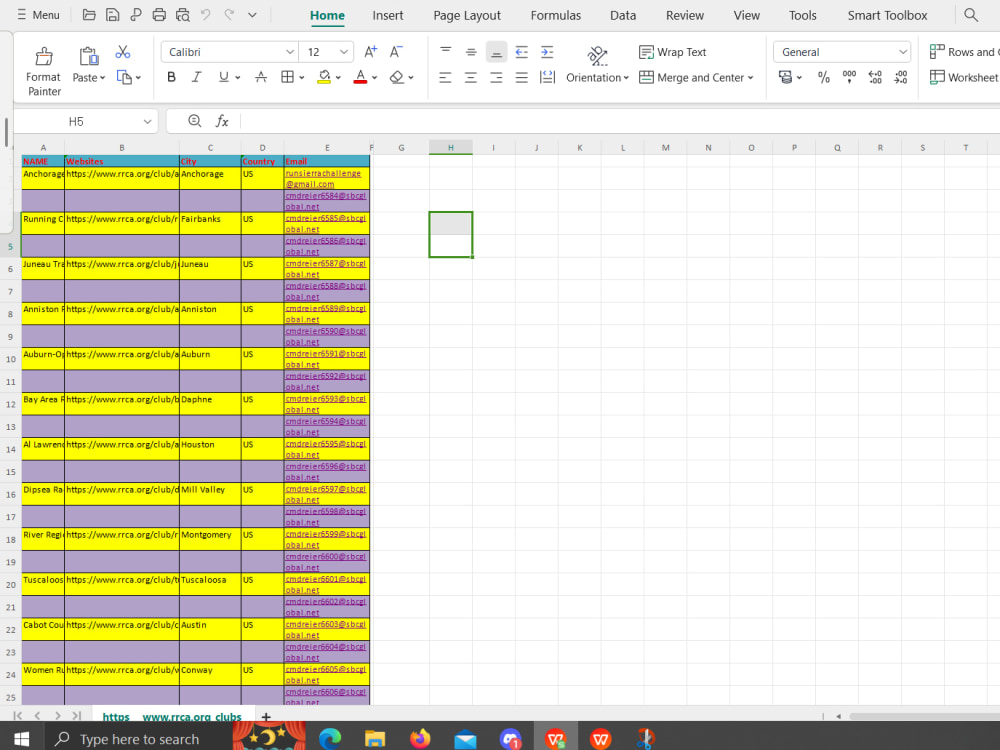Toggle Underline formatting
Viewport: 1000px width, 750px height.
pos(223,77)
